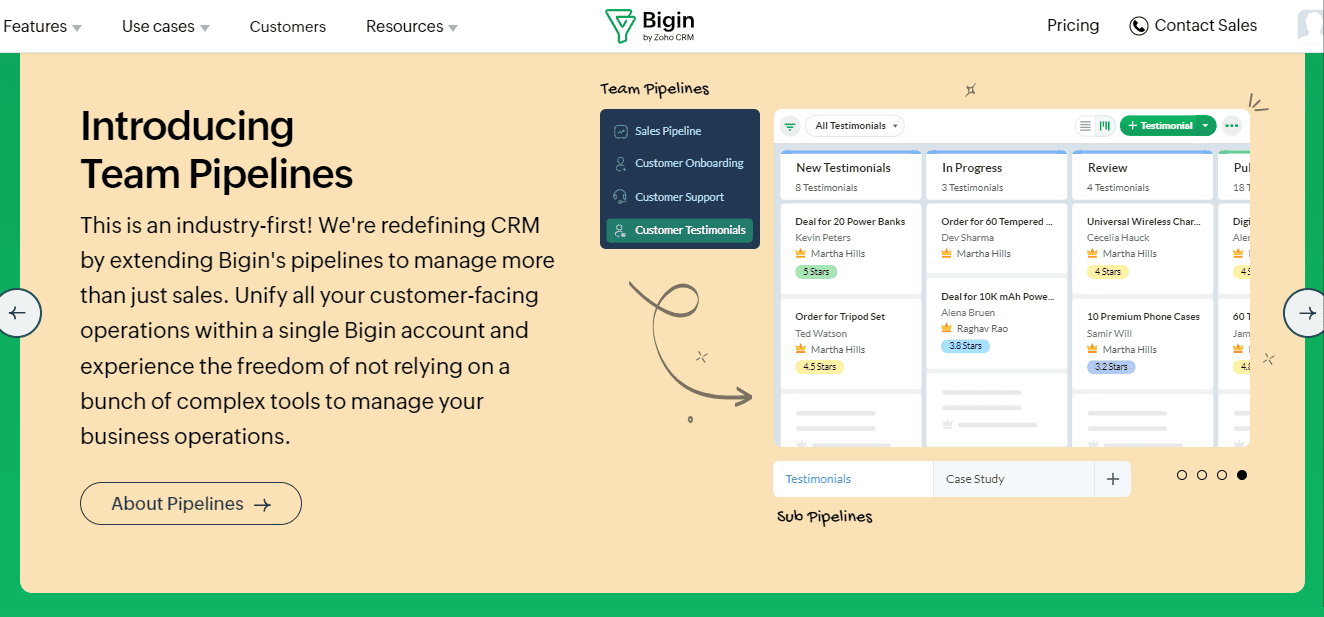
Task: Click the blue 3.8 Stars tag
Action: pyautogui.click(x=965, y=346)
